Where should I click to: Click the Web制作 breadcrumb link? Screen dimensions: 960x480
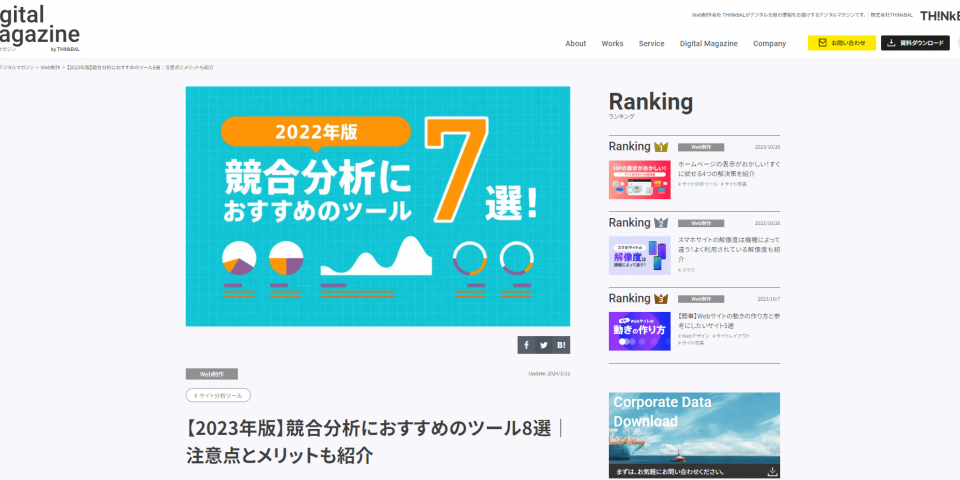(50, 67)
